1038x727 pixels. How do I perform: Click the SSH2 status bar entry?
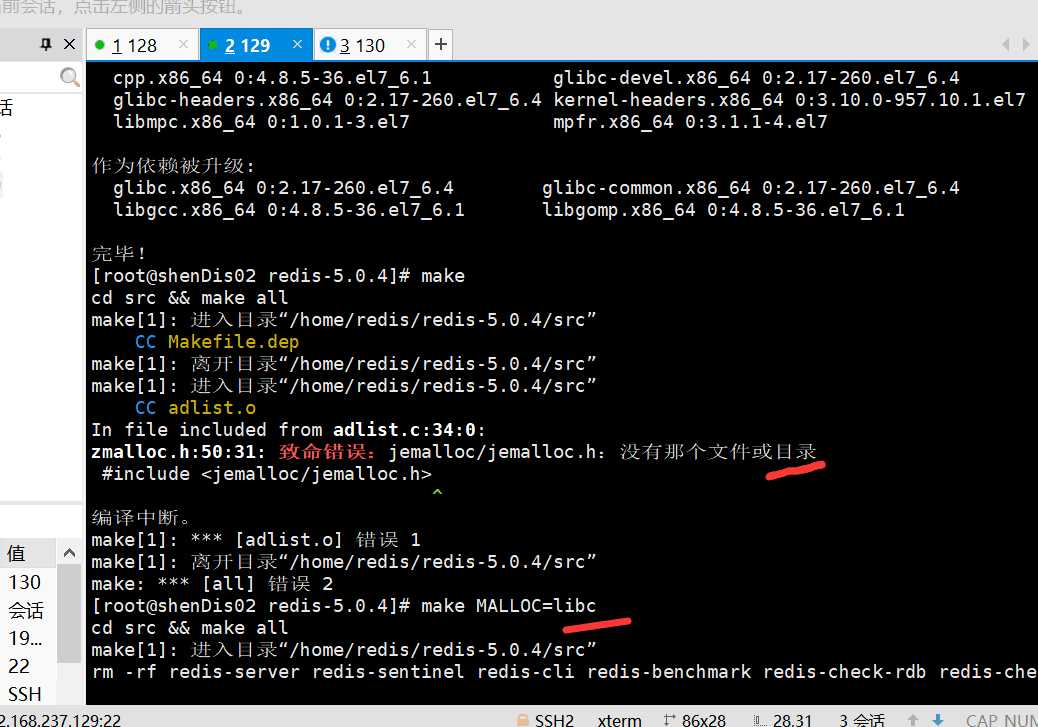click(554, 720)
